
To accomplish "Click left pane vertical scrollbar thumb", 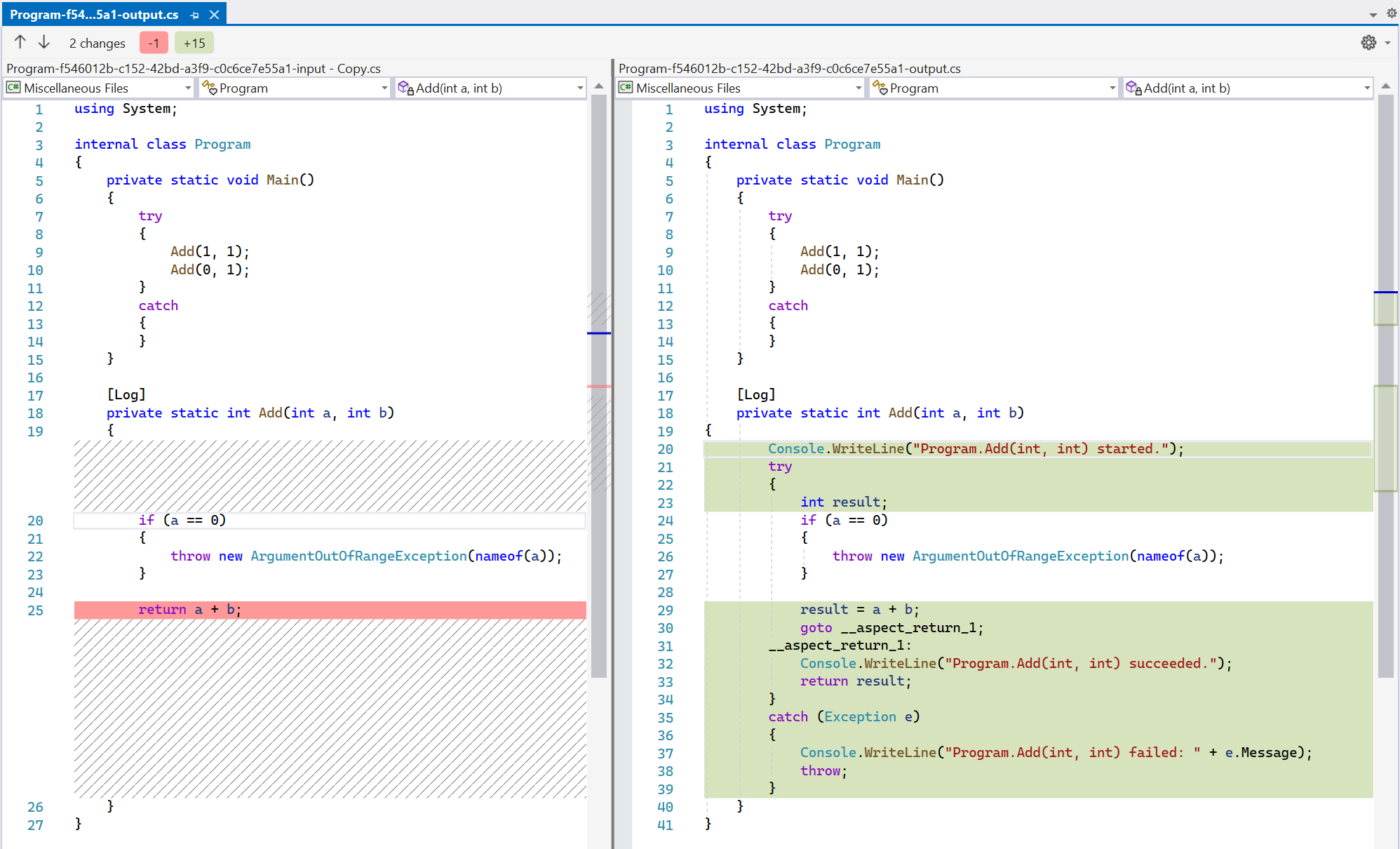I will coord(598,386).
